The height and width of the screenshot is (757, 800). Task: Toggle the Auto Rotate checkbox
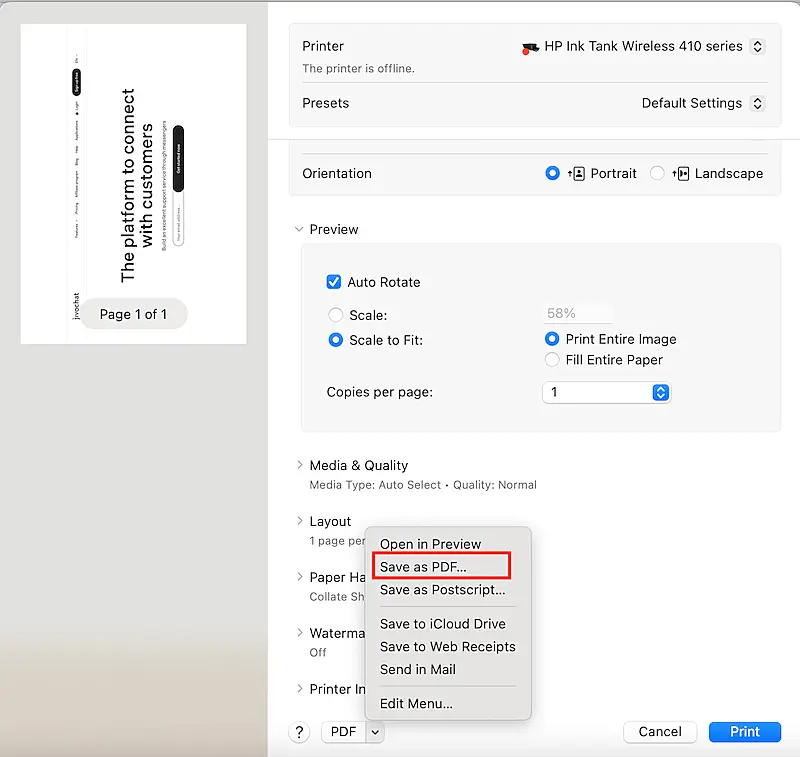point(334,282)
